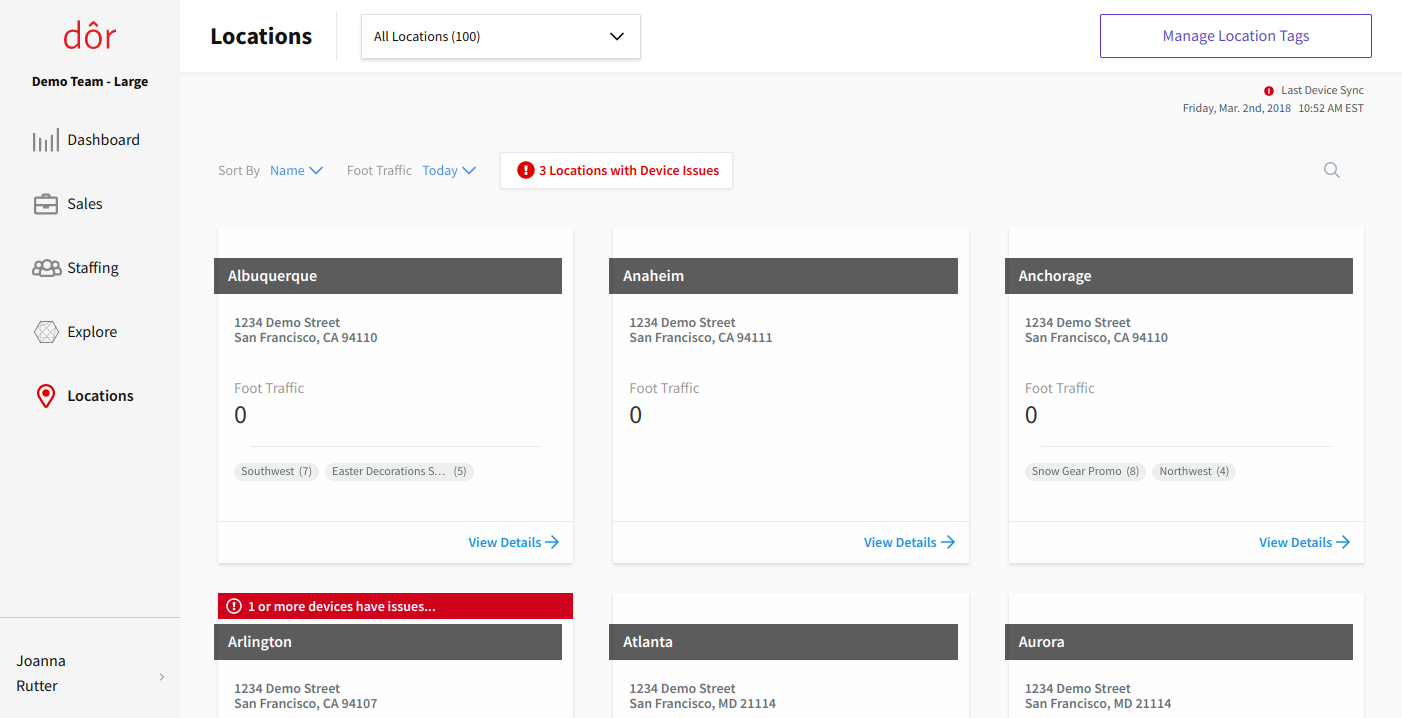Click the dôr logo
Image resolution: width=1402 pixels, height=718 pixels.
89,36
